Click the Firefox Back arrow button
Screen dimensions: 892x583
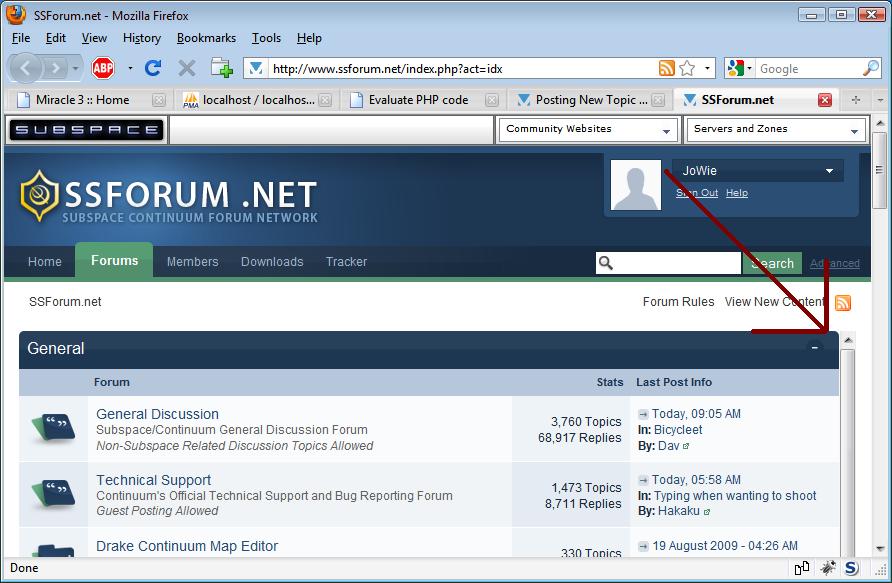tap(26, 69)
